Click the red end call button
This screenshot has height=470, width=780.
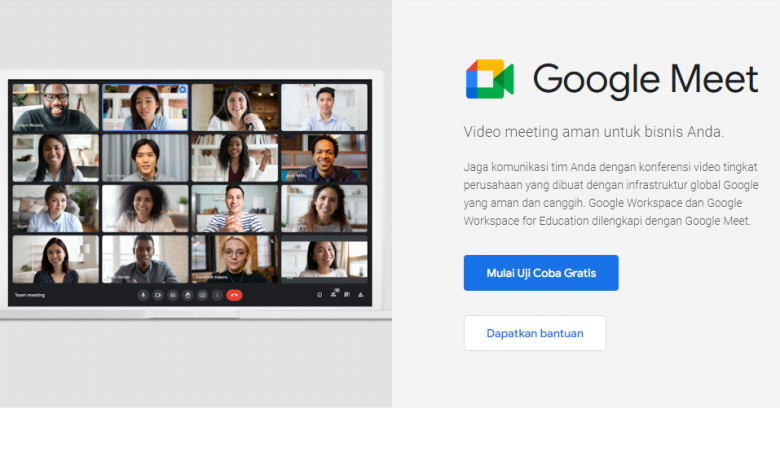coord(234,295)
